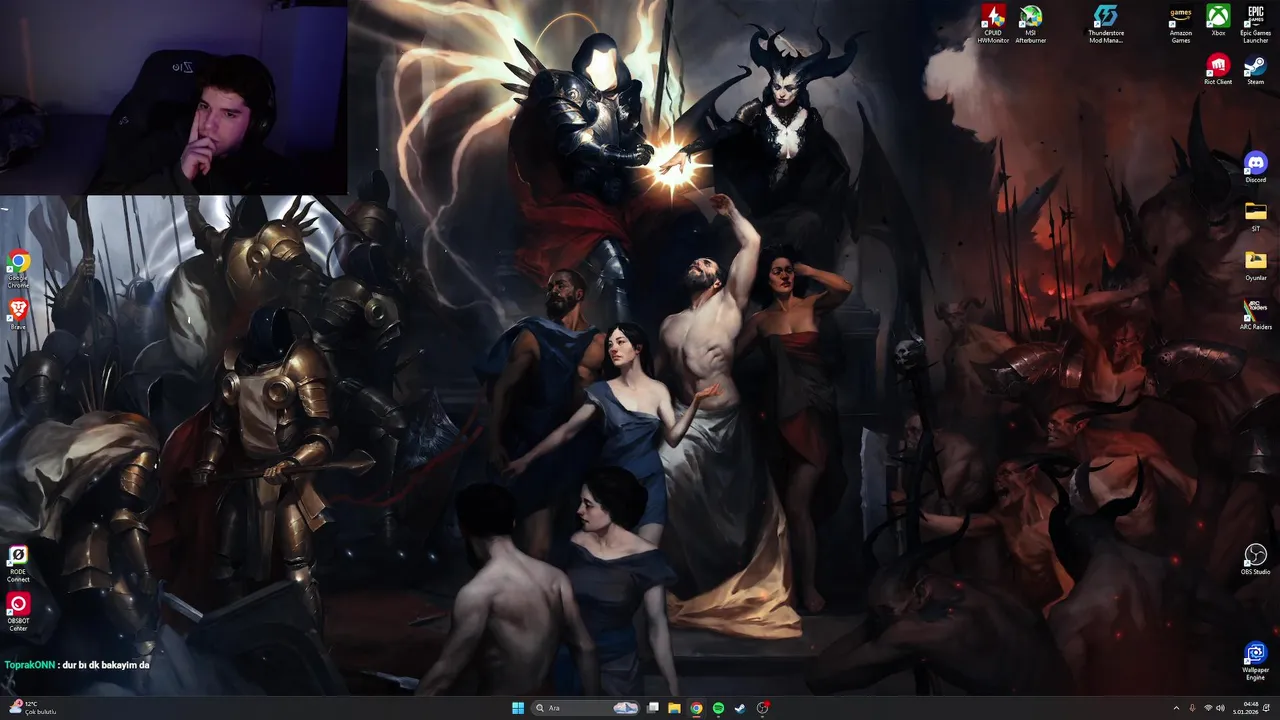Open volume control in system tray
Viewport: 1280px width, 720px height.
pyautogui.click(x=1220, y=708)
